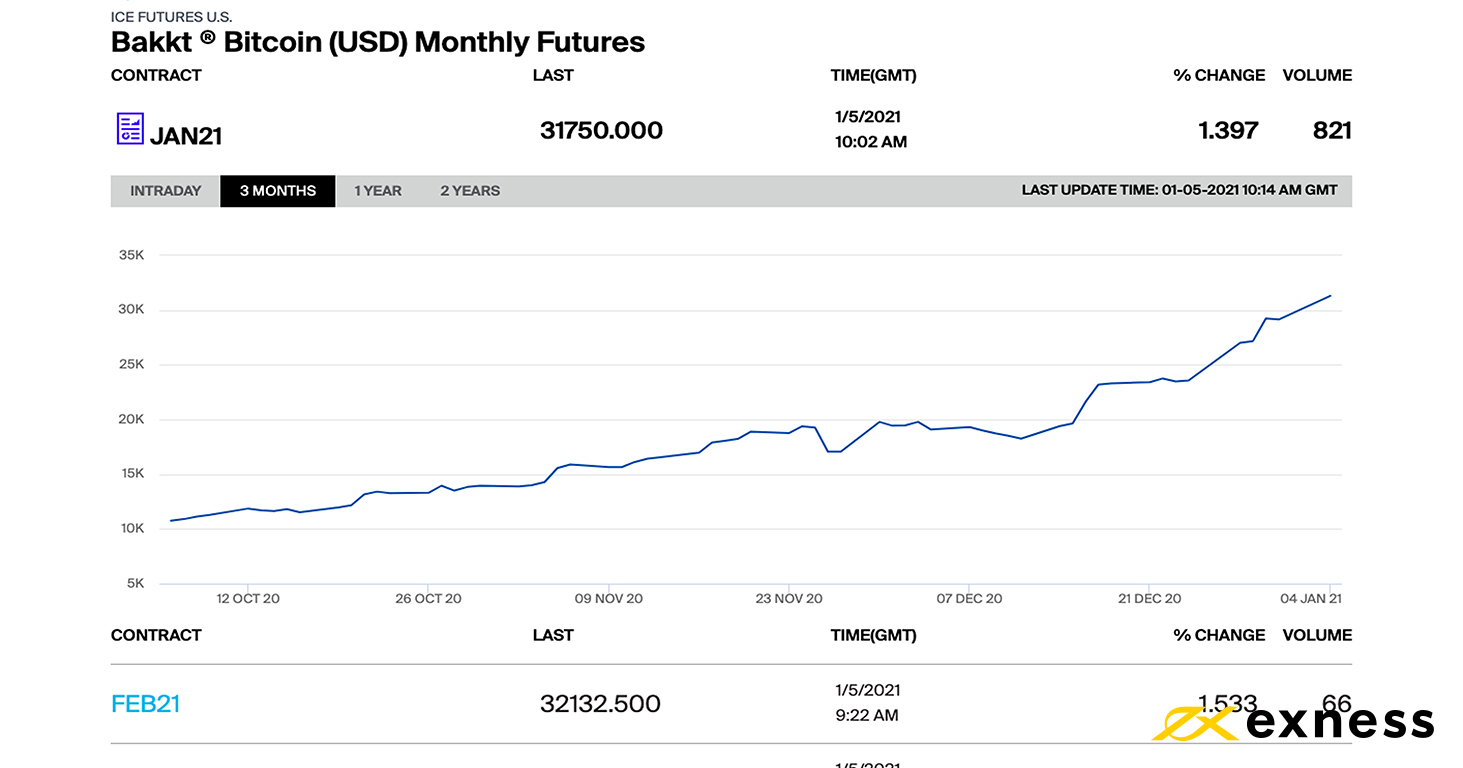This screenshot has width=1463, height=768.
Task: Click the 26 OCT 20 date label
Action: click(428, 599)
